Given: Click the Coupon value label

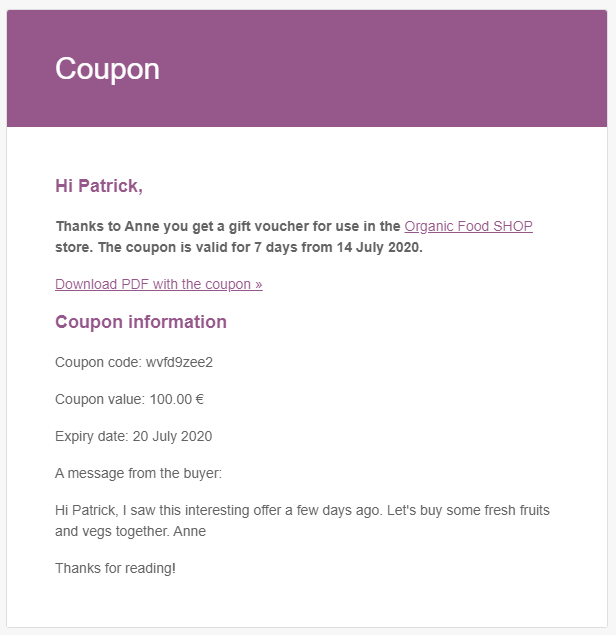Looking at the screenshot, I should click(100, 399).
